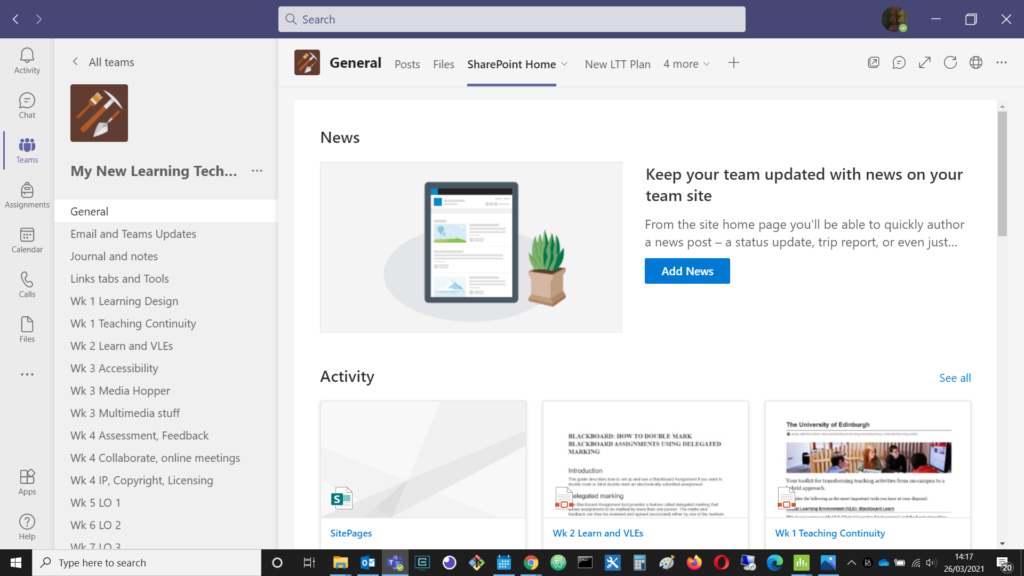The height and width of the screenshot is (576, 1024).
Task: Go back using the navigation arrow
Action: 16,20
